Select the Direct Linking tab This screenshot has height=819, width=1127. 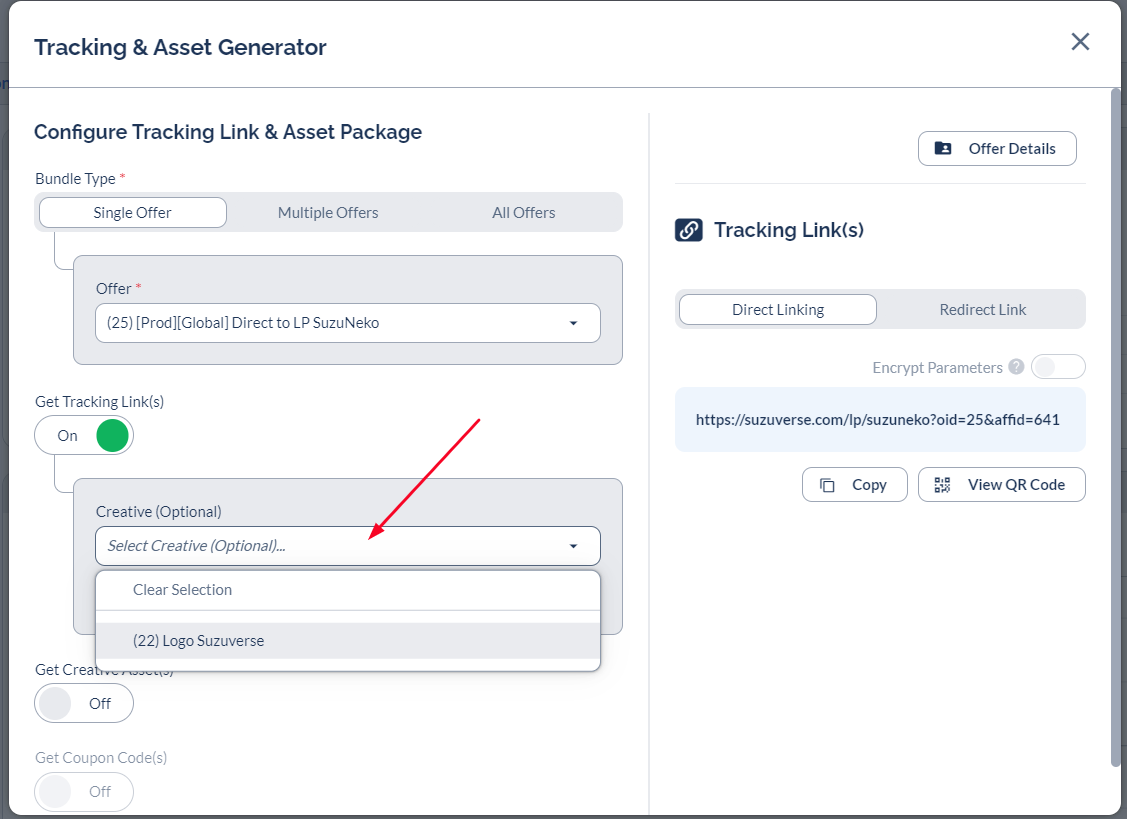[x=778, y=310]
